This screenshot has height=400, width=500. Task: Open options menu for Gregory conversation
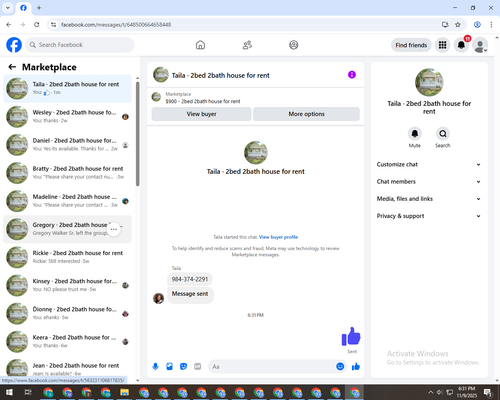pos(114,229)
